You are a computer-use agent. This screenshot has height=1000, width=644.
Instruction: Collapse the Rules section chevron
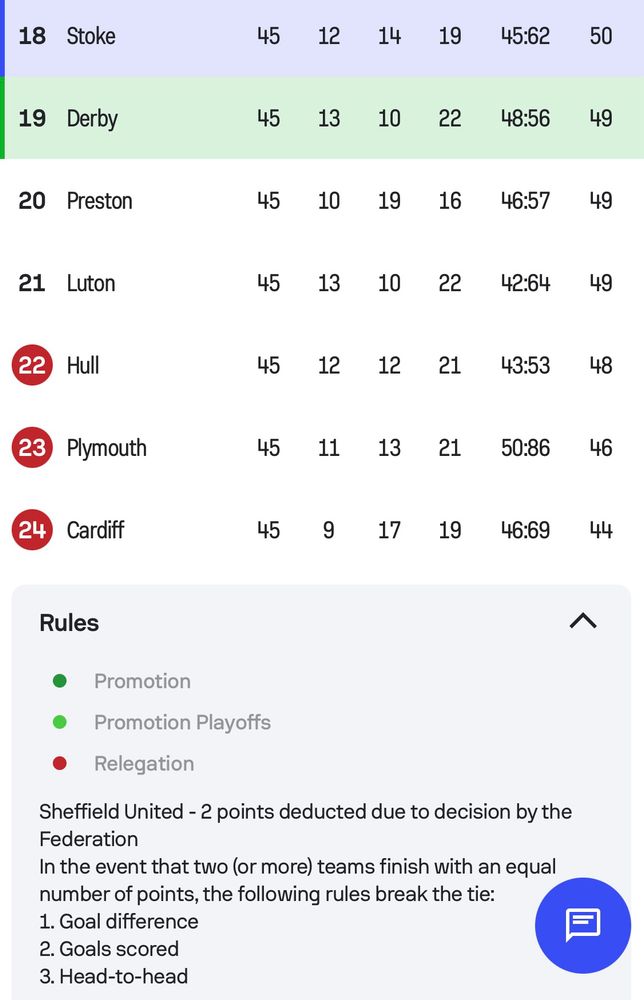(583, 621)
